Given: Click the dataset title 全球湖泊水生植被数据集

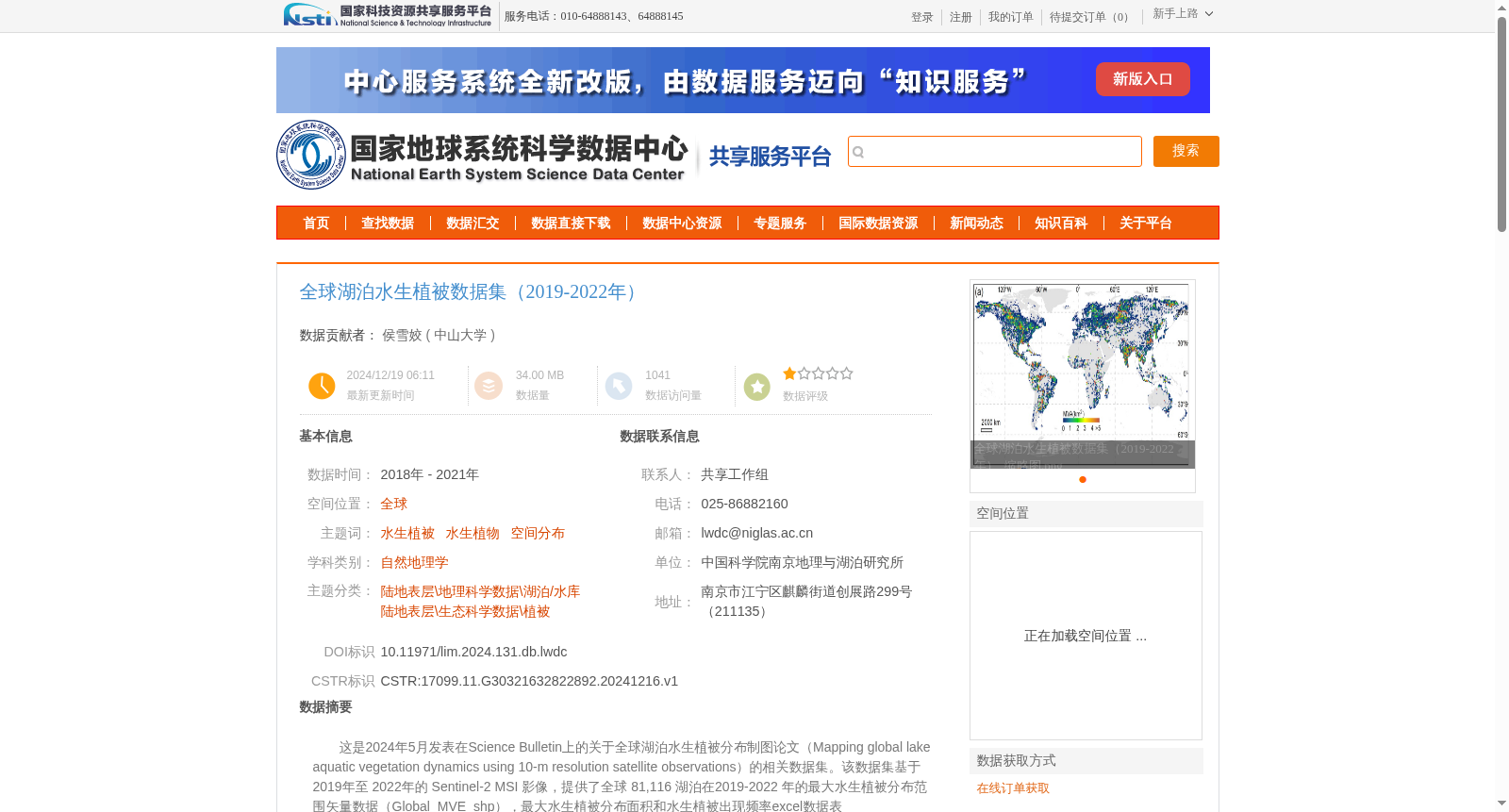Looking at the screenshot, I should point(470,292).
